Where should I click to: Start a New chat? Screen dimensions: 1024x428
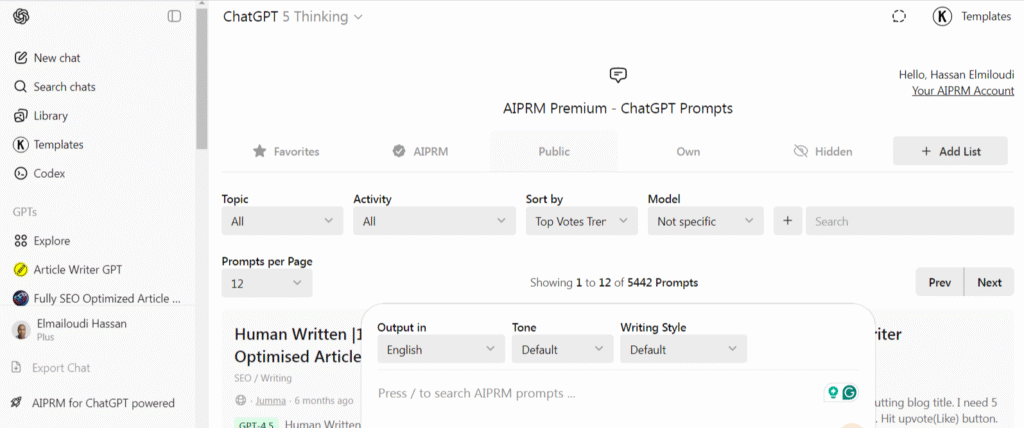(x=57, y=58)
